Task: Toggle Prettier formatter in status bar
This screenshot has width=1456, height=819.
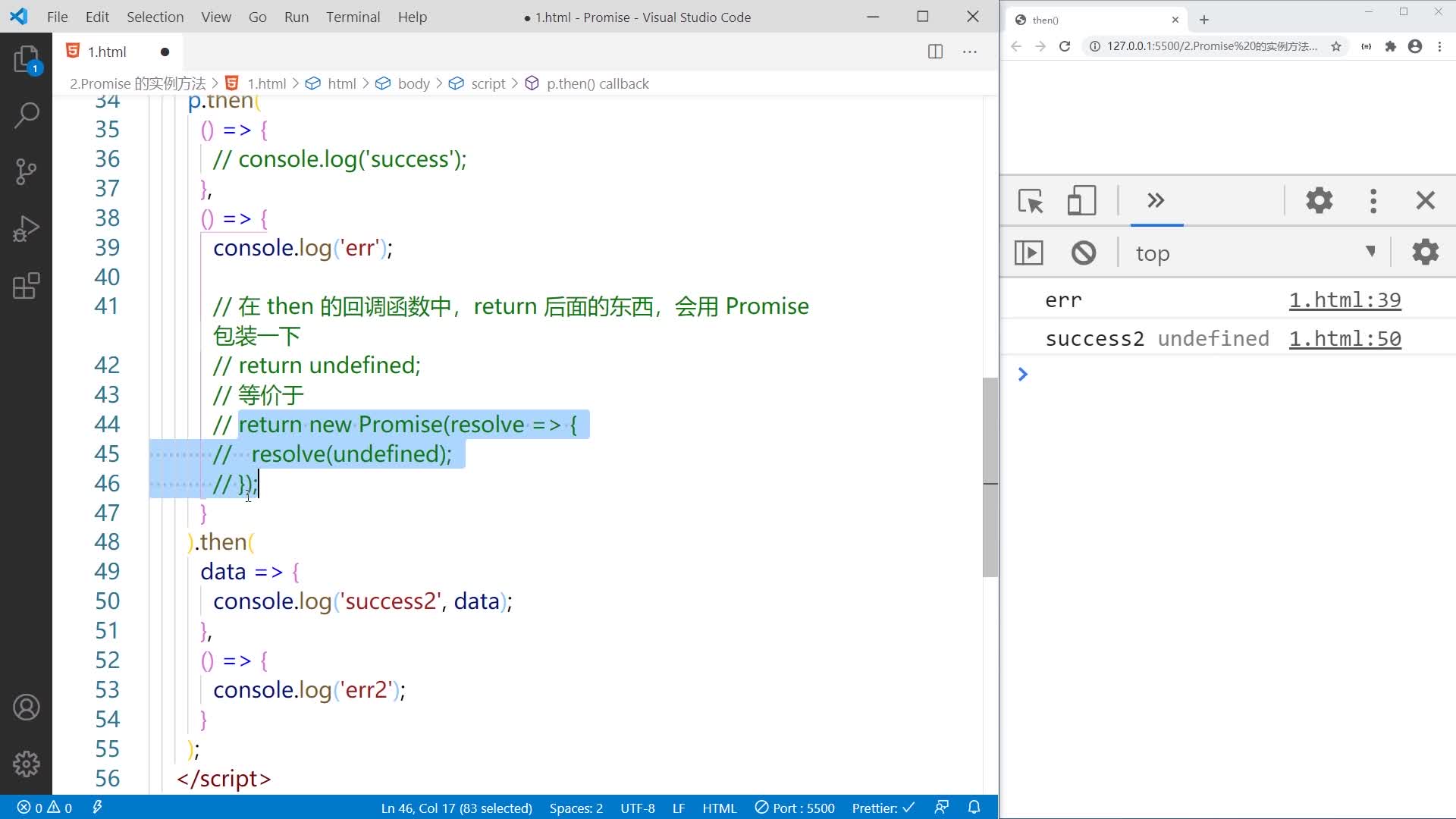Action: pos(883,808)
